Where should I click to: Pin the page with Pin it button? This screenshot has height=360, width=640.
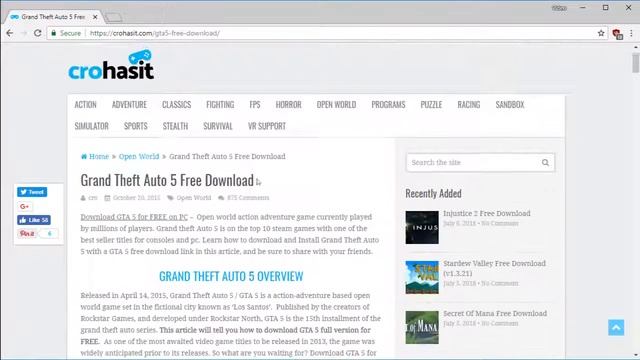[27, 233]
